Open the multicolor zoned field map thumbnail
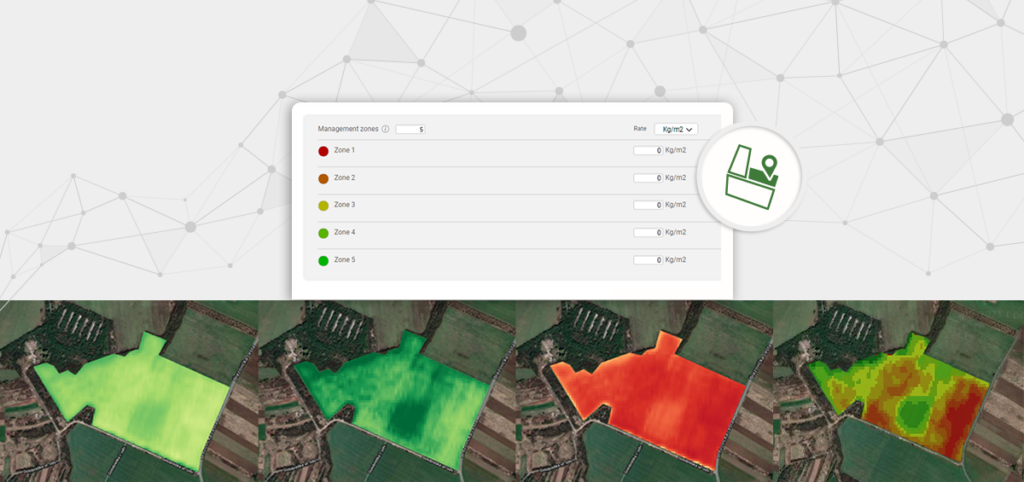This screenshot has height=482, width=1024. coord(899,391)
